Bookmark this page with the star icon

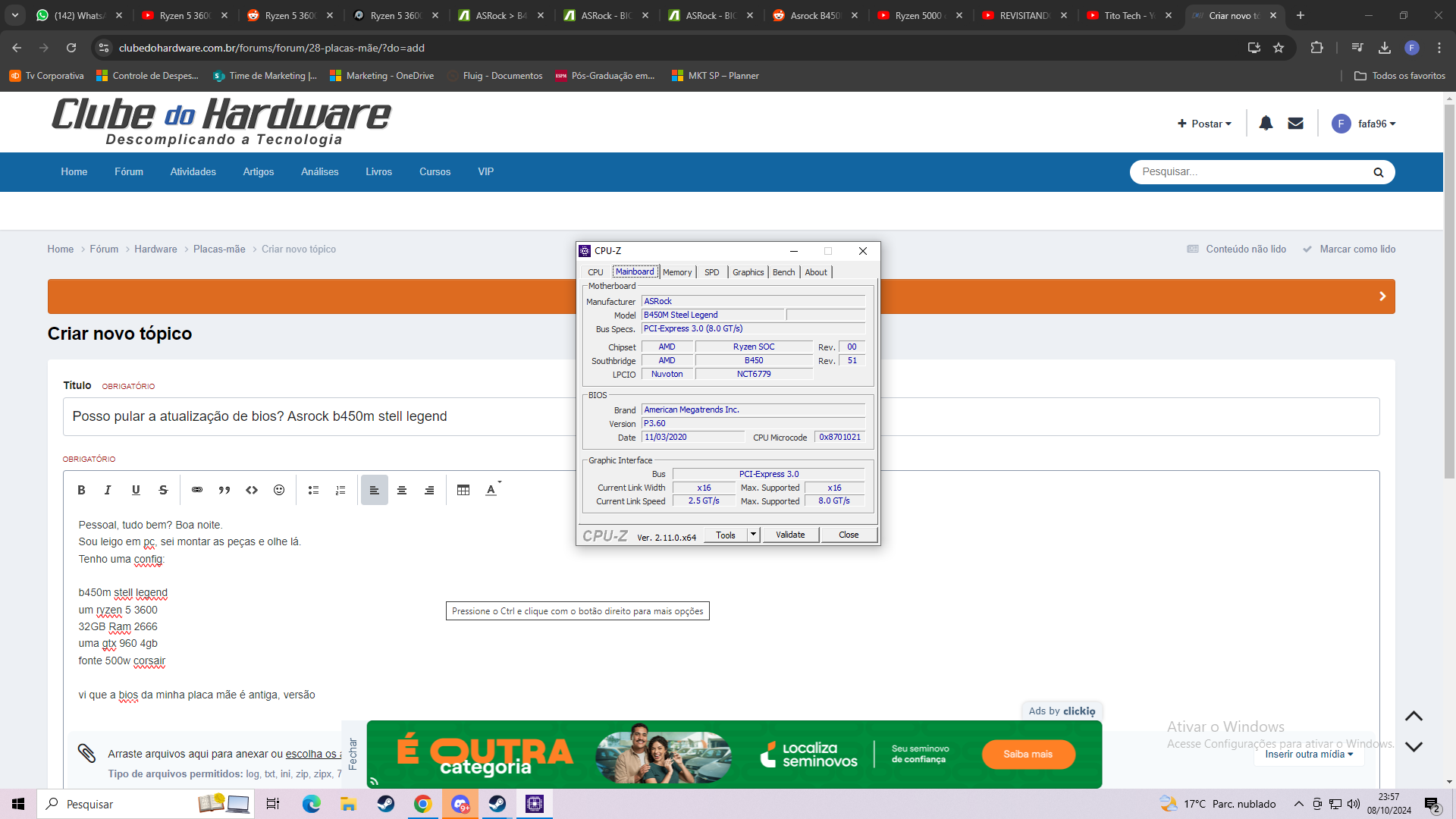(x=1279, y=48)
